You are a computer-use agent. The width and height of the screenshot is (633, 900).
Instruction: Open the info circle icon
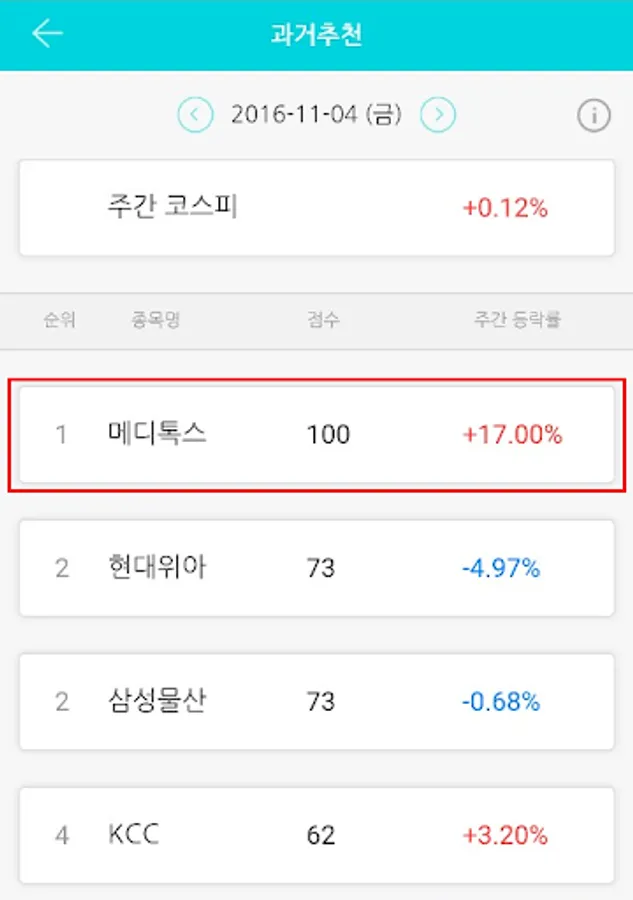click(593, 116)
